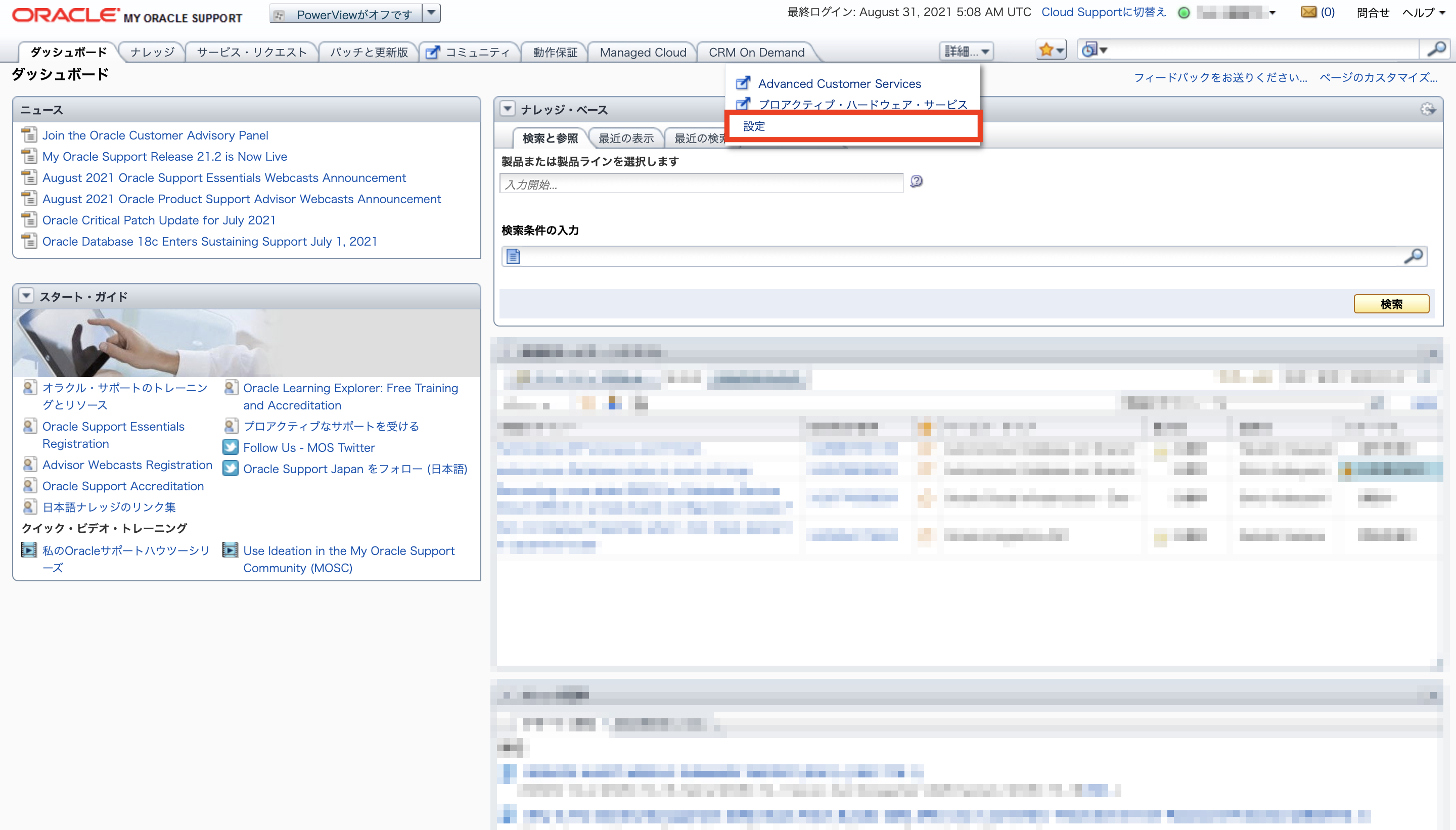
Task: Open the 最近の表示 tab
Action: point(625,138)
